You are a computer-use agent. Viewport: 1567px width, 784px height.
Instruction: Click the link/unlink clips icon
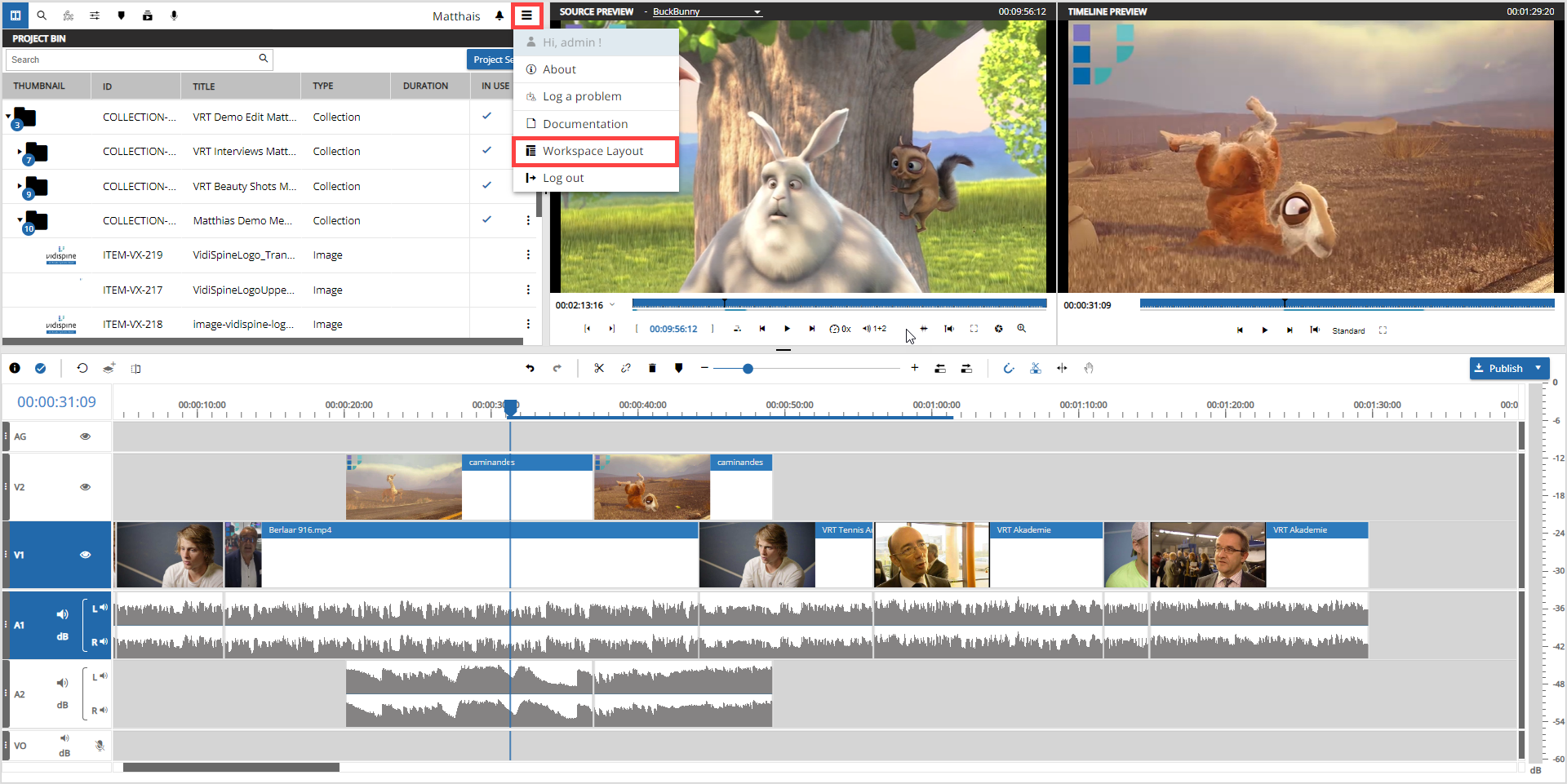pos(626,369)
